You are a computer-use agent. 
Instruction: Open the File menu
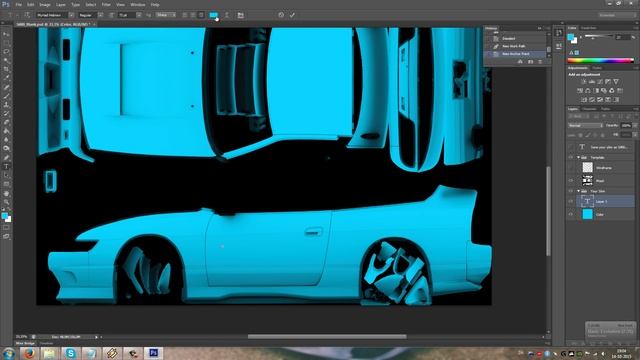(x=19, y=4)
